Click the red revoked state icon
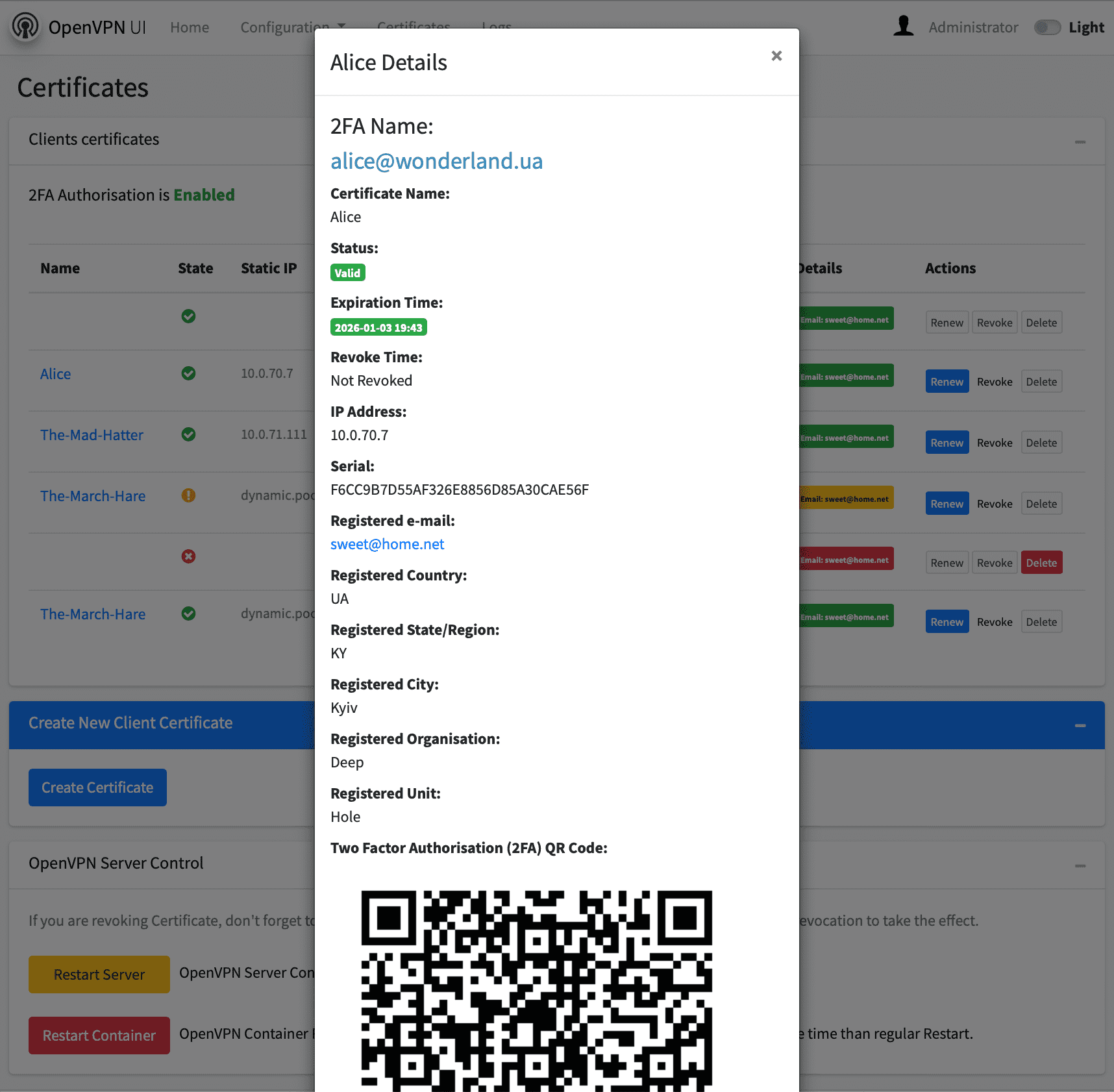The height and width of the screenshot is (1092, 1114). click(x=188, y=556)
